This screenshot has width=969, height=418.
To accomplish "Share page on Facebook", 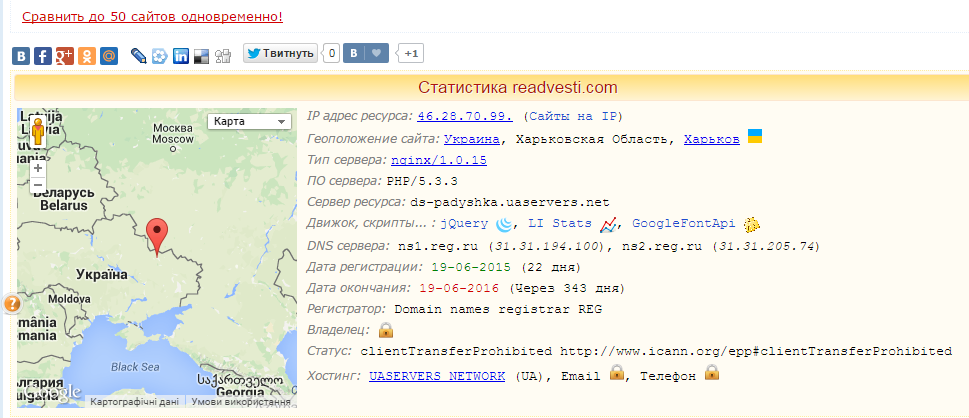I will (x=43, y=56).
